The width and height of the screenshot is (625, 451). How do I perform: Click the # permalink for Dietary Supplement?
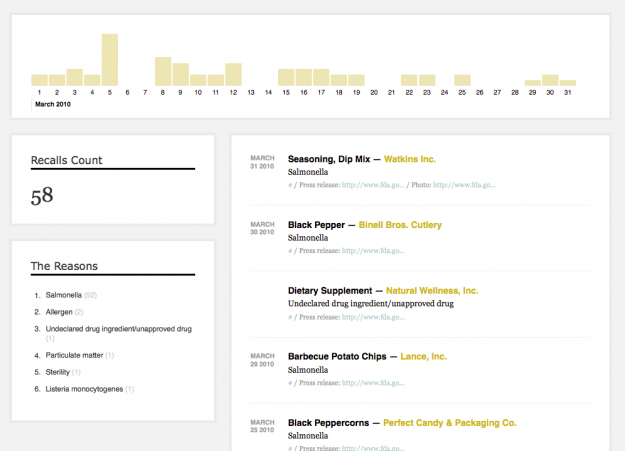click(290, 317)
